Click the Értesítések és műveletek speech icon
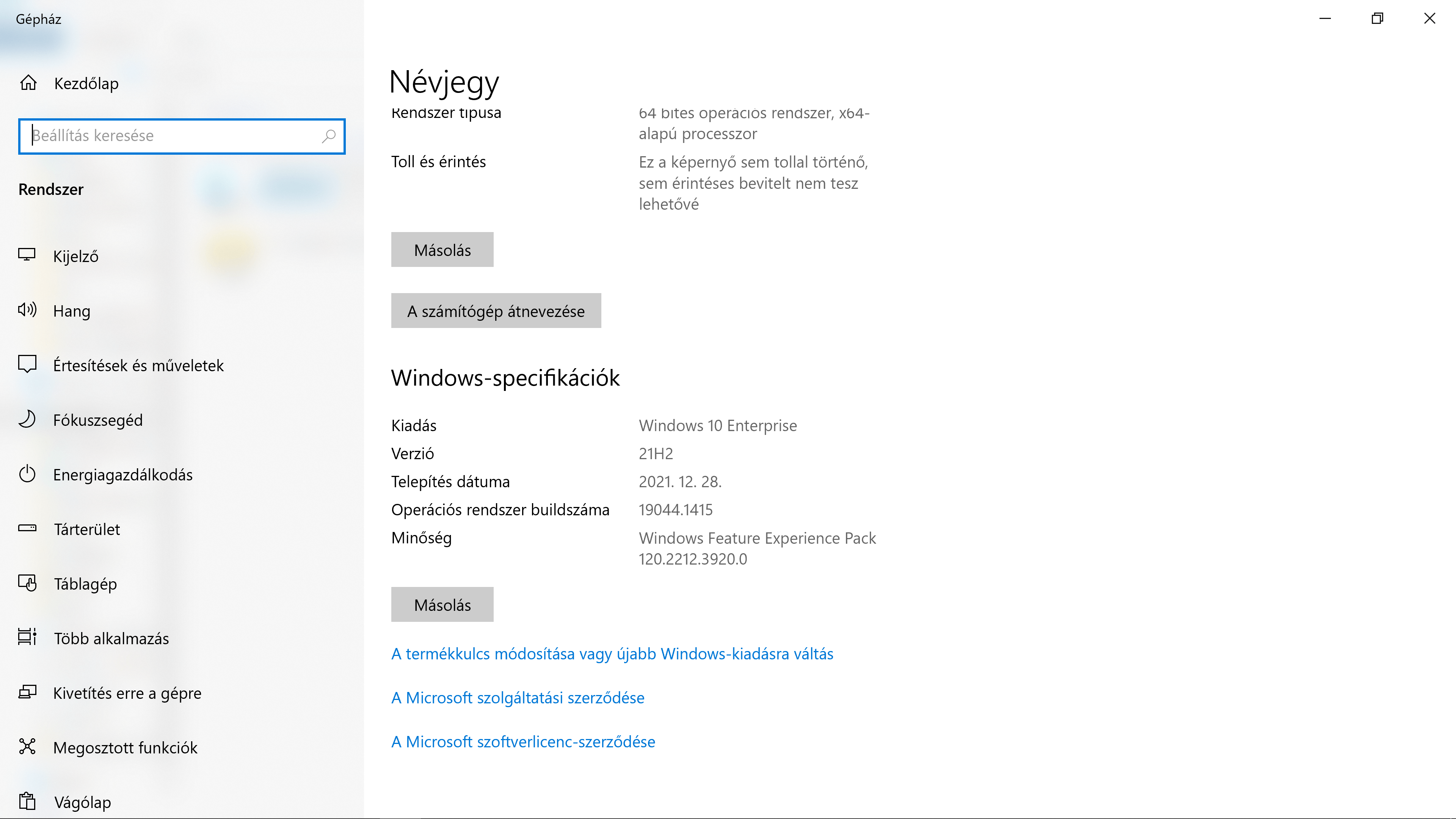 point(27,364)
